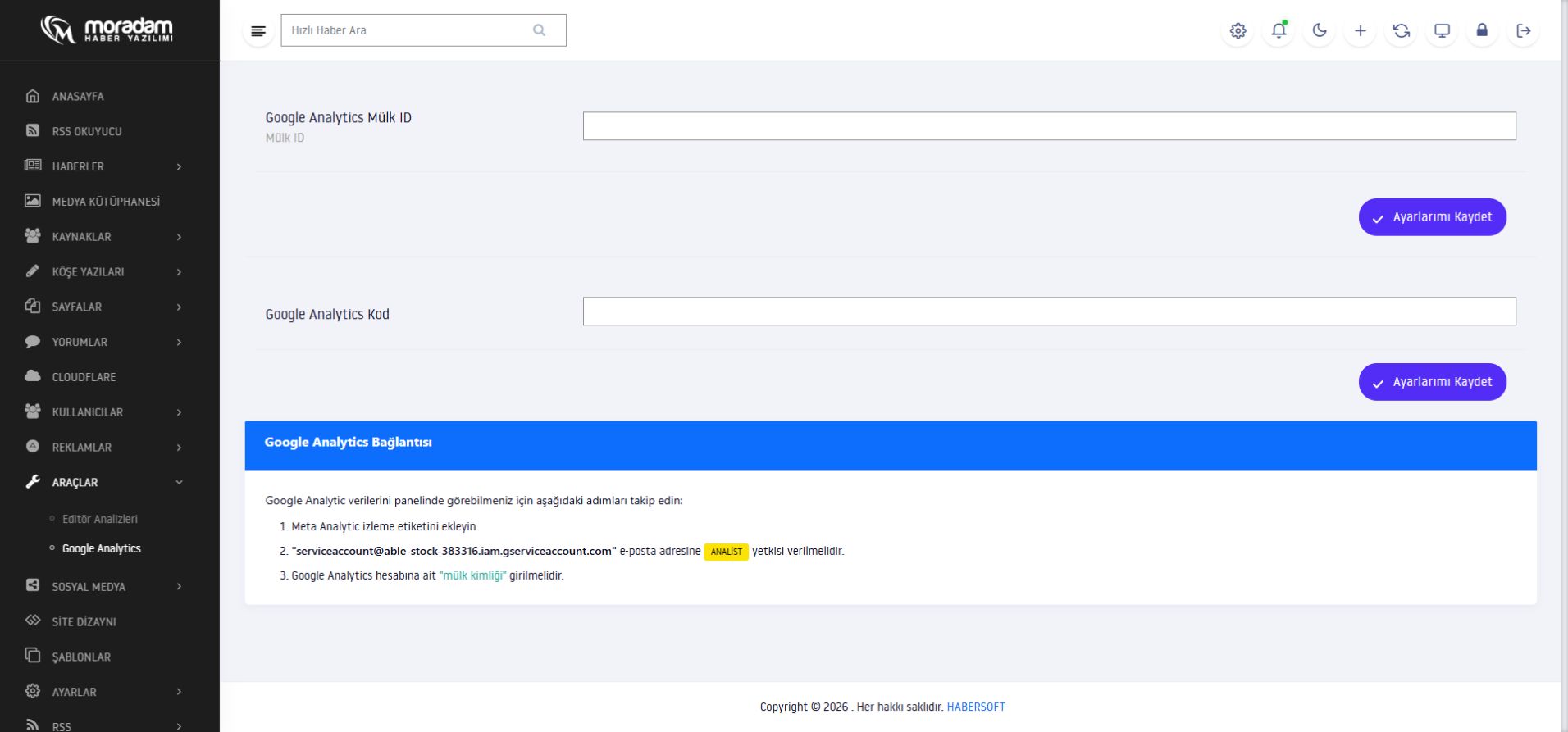Click the Yorumlar speech bubble icon
Image resolution: width=1568 pixels, height=732 pixels.
(x=33, y=341)
